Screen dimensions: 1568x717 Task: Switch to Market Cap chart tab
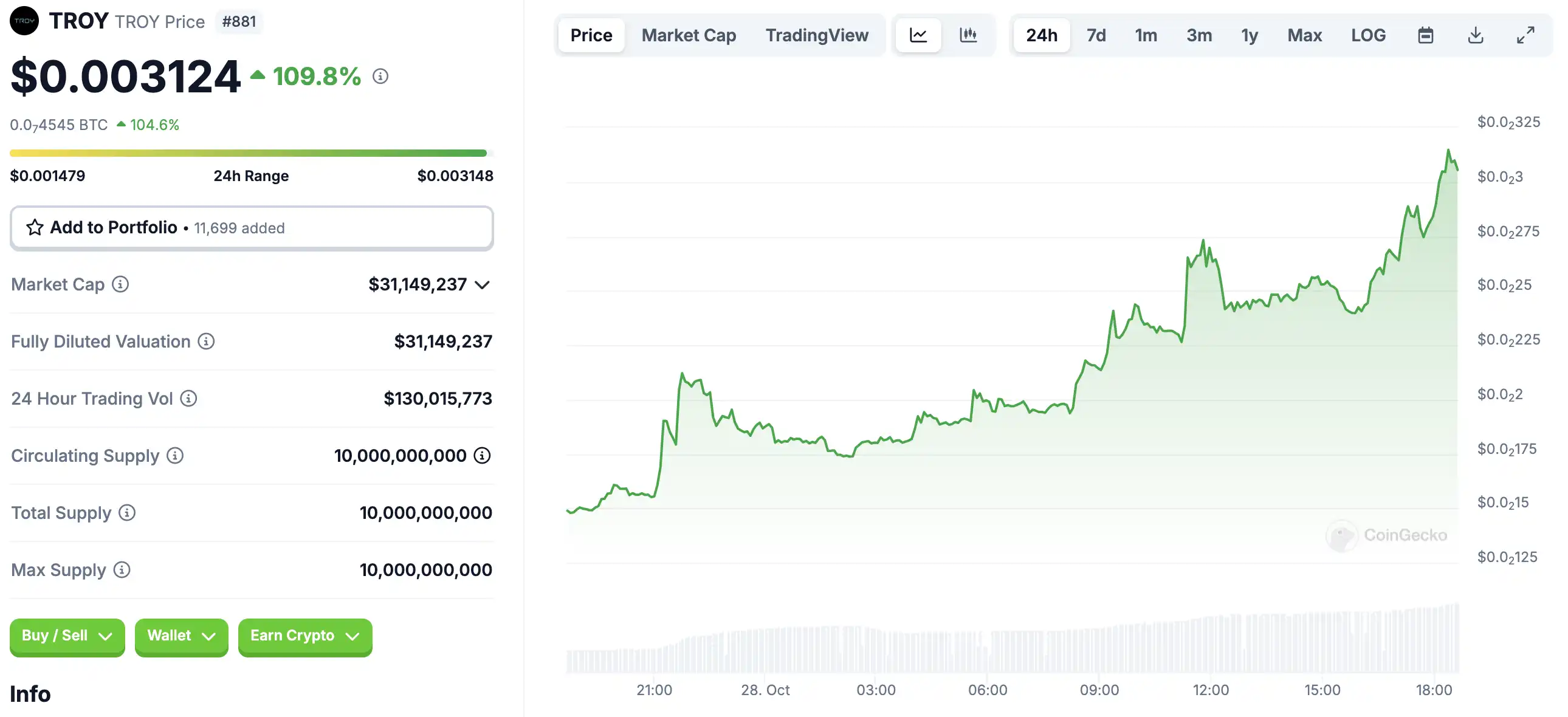[x=689, y=35]
